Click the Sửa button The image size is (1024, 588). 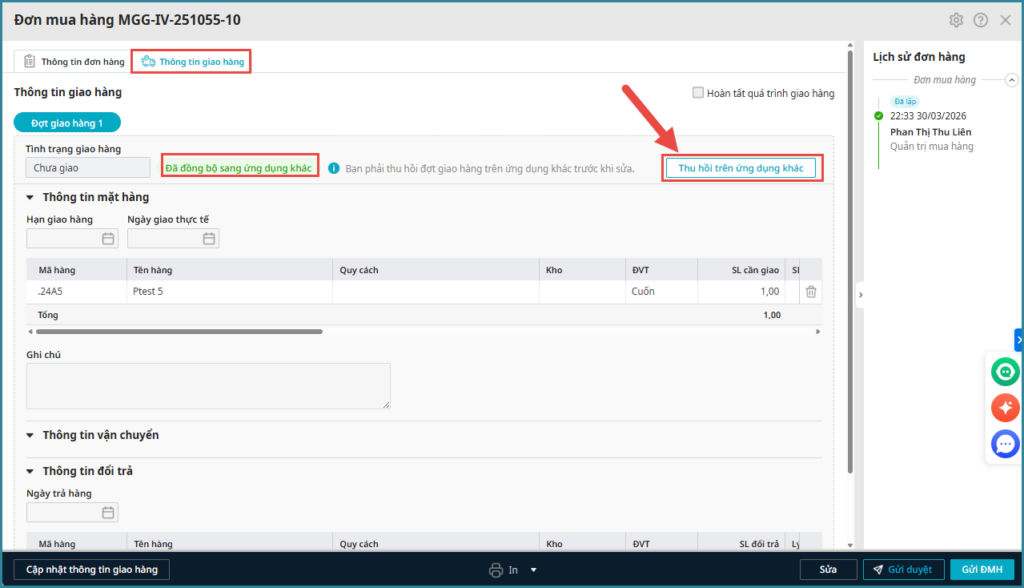[828, 570]
